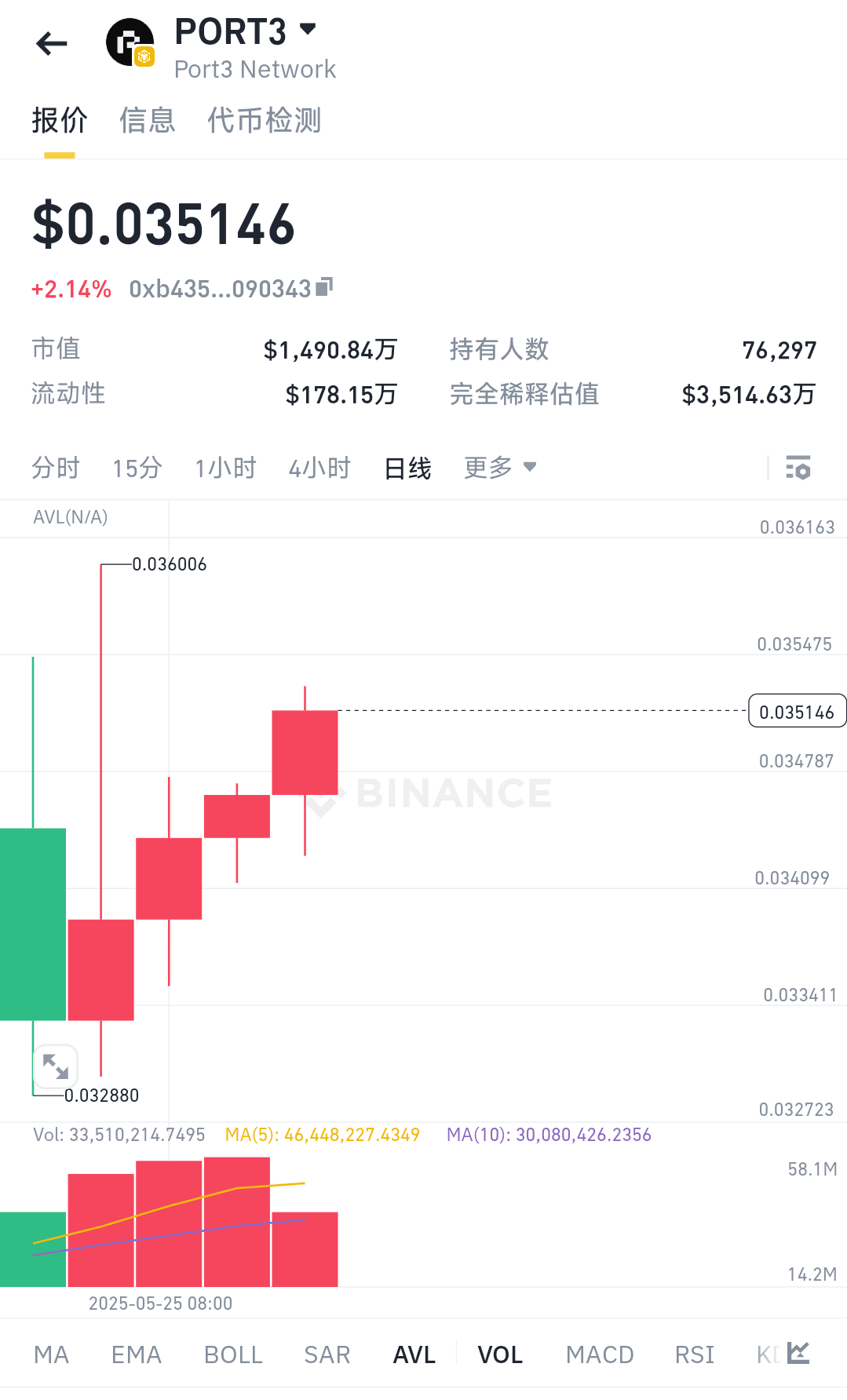Enable the RSI indicator
Screen dimensions: 847x1400
(695, 1354)
